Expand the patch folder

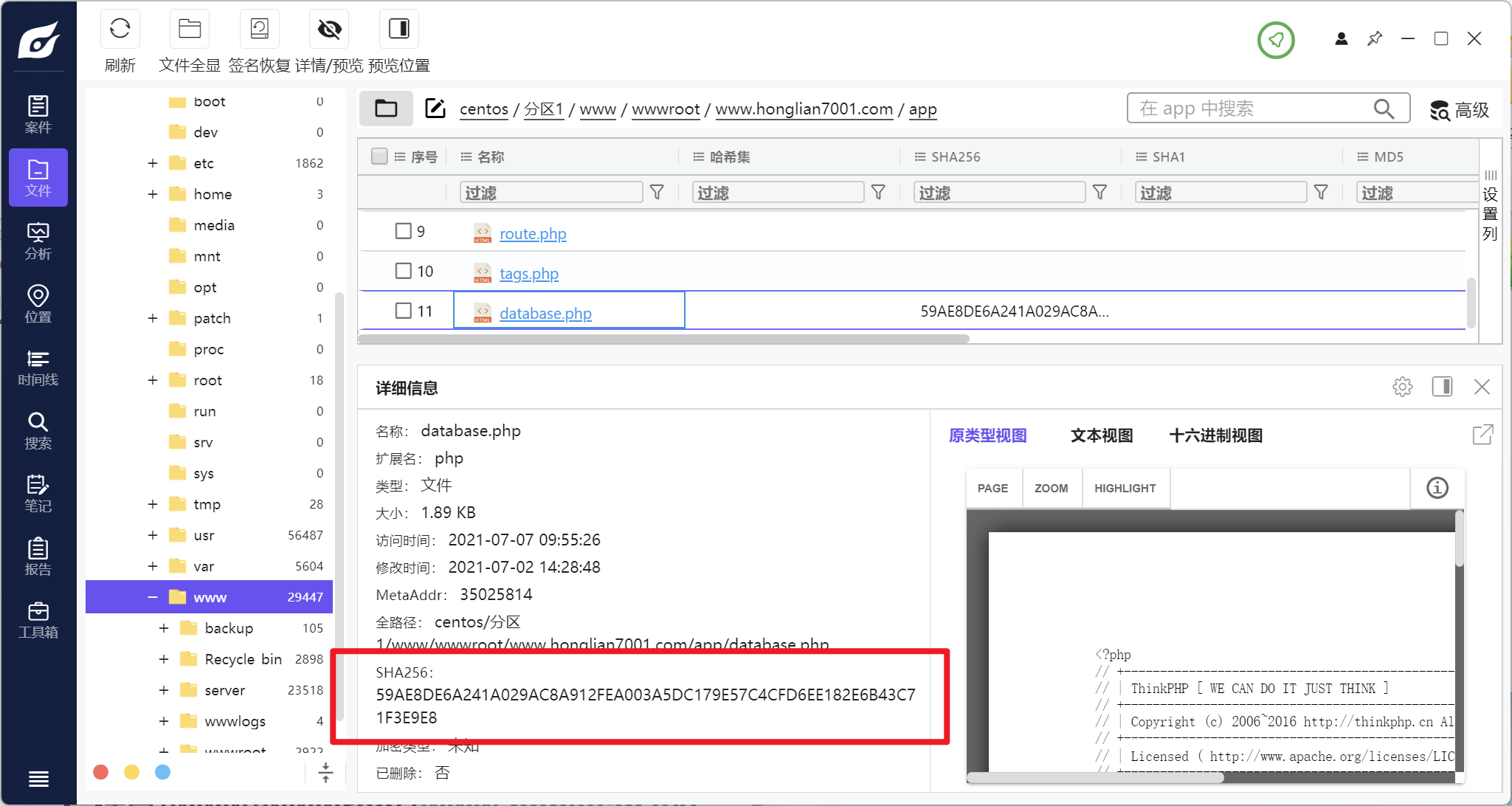pyautogui.click(x=153, y=318)
